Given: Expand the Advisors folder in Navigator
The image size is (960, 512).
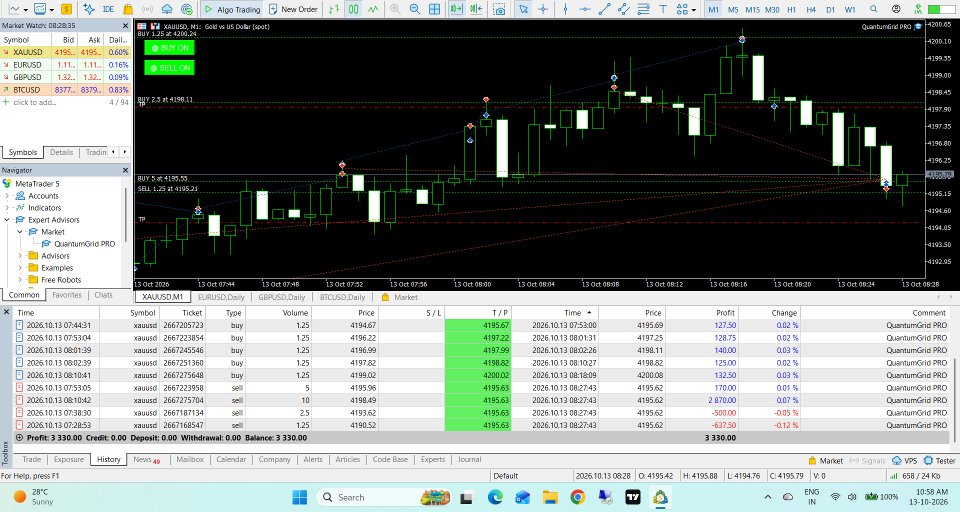Looking at the screenshot, I should pos(20,256).
